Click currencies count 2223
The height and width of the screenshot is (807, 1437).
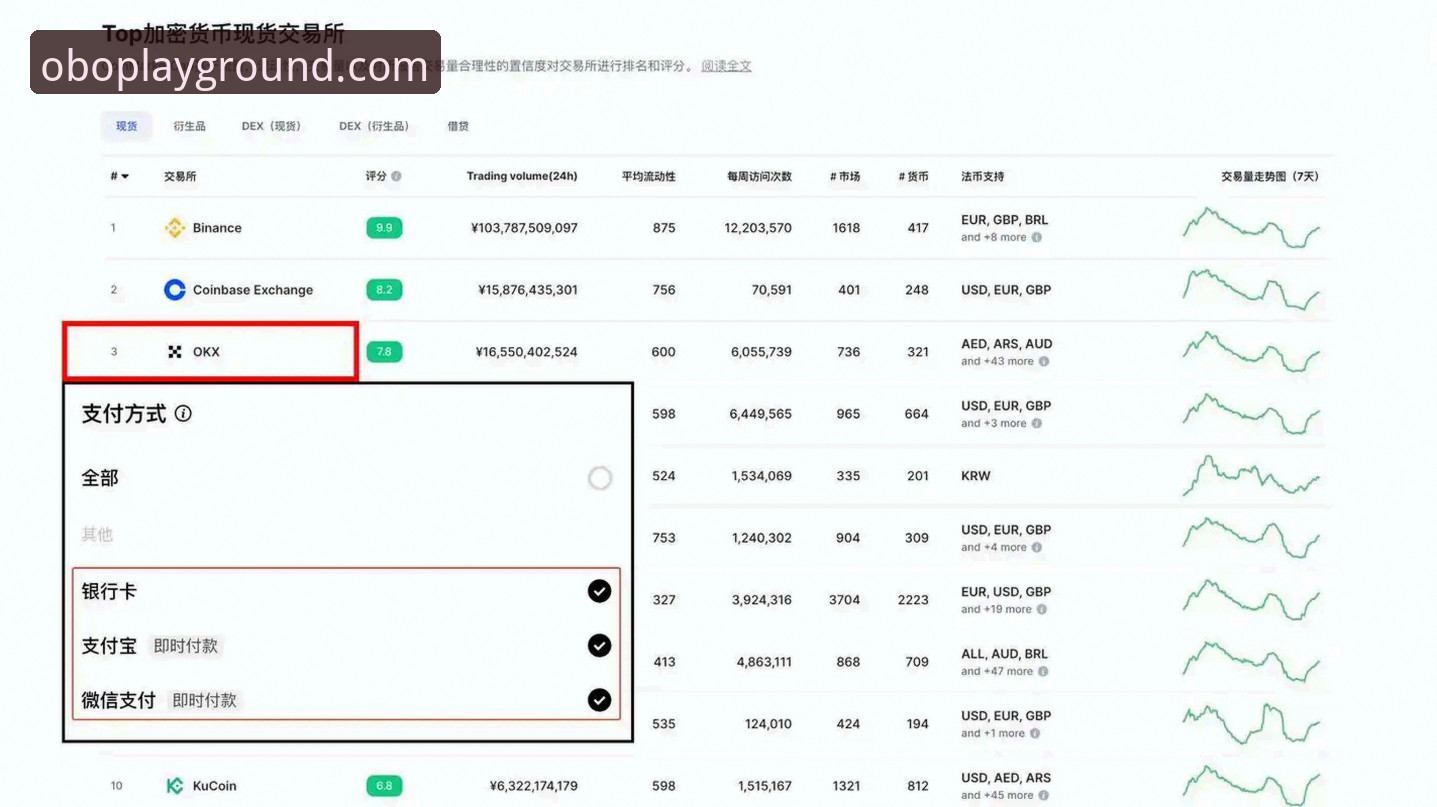(x=913, y=600)
